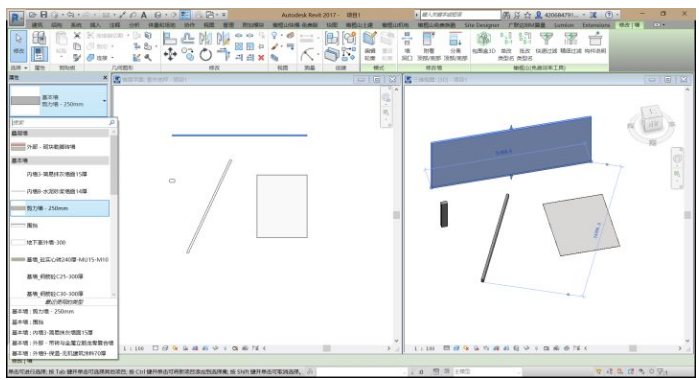
Task: Choose the 地下室外墙-300 wall type
Action: [x=59, y=243]
